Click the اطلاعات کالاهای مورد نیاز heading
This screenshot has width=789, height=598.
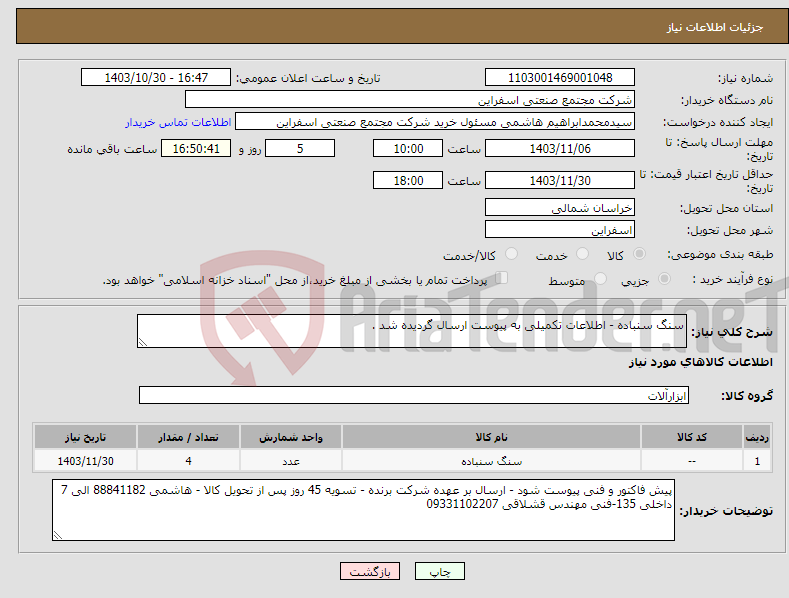click(700, 362)
